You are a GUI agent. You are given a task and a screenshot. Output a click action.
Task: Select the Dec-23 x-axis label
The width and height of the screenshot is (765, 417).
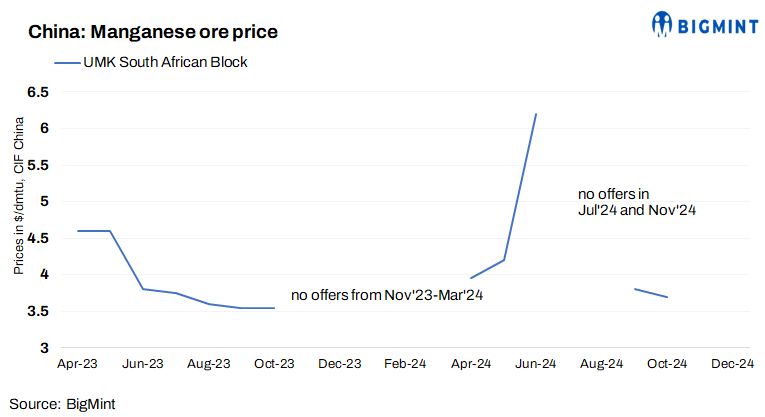coord(339,364)
